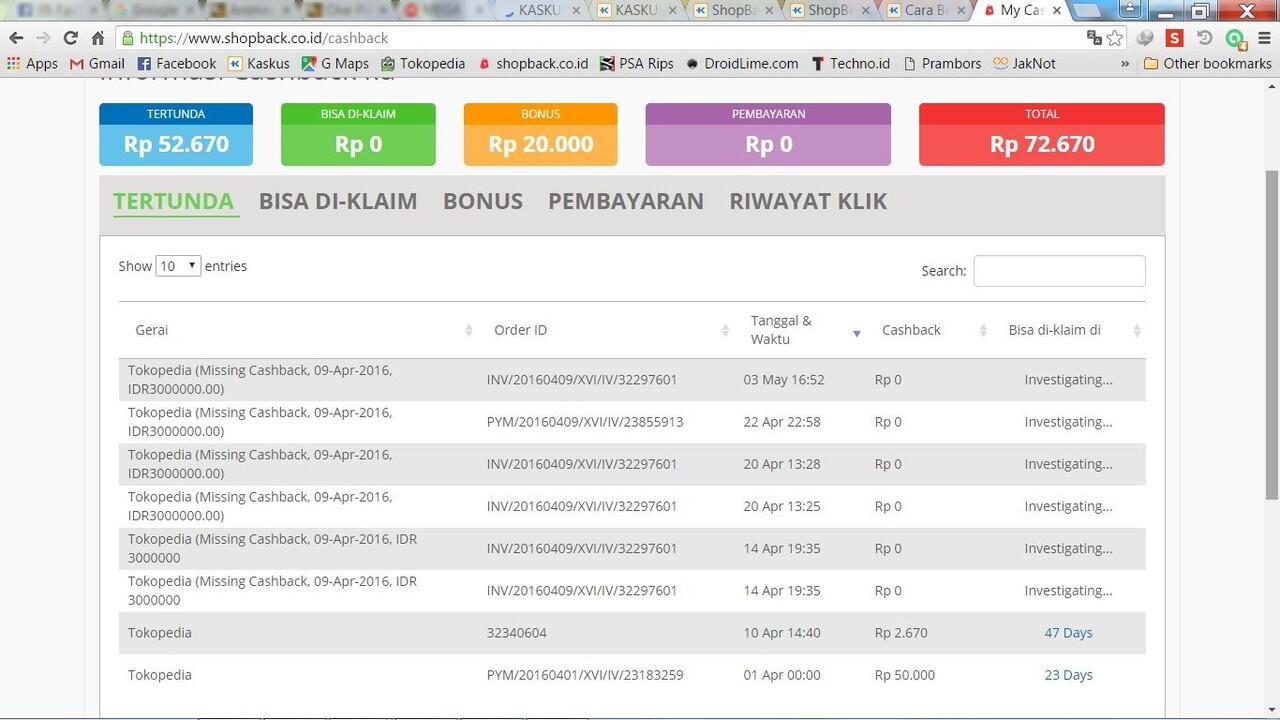
Task: Click the date 20 Apr 13:25
Action: point(782,506)
